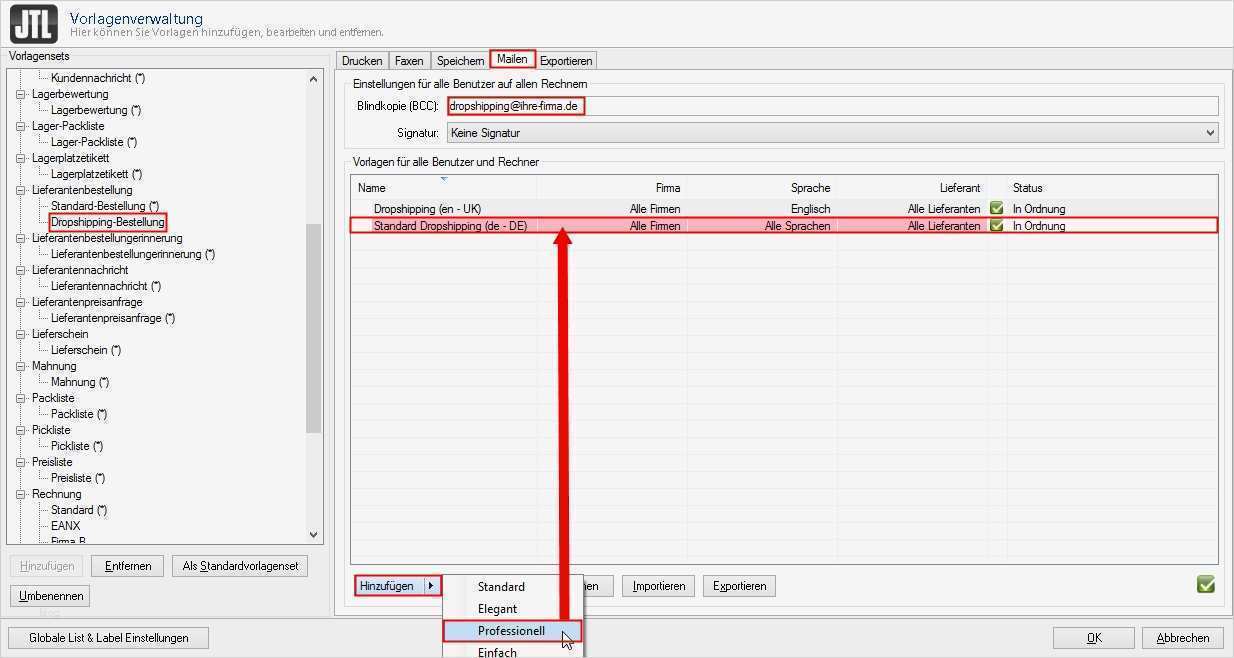Select Dropshipping-Bestellung in the tree
Screen dimensions: 1234x658
(107, 222)
